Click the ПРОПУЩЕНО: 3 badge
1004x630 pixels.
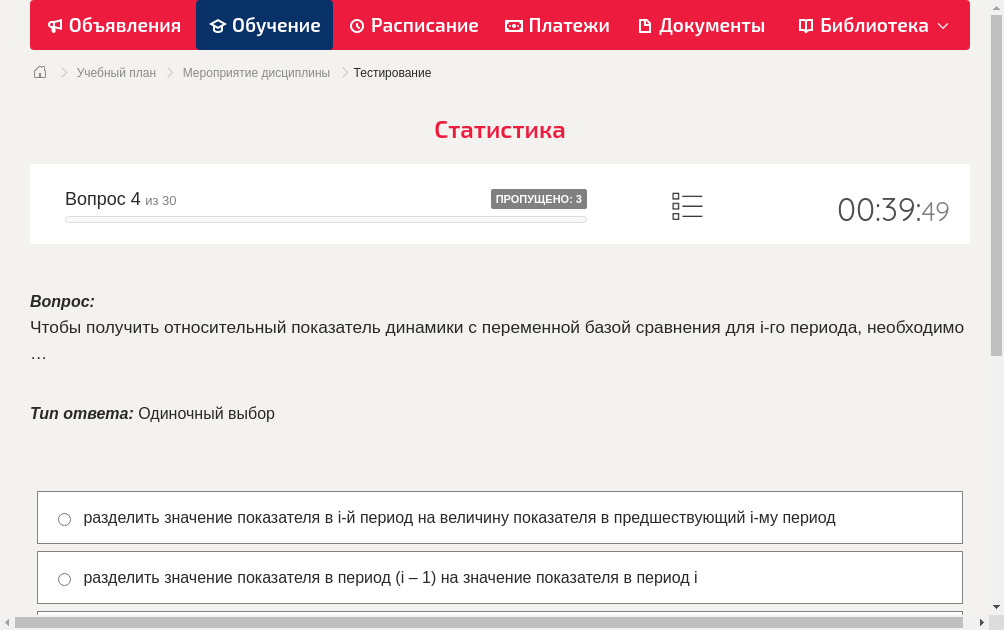[x=539, y=199]
